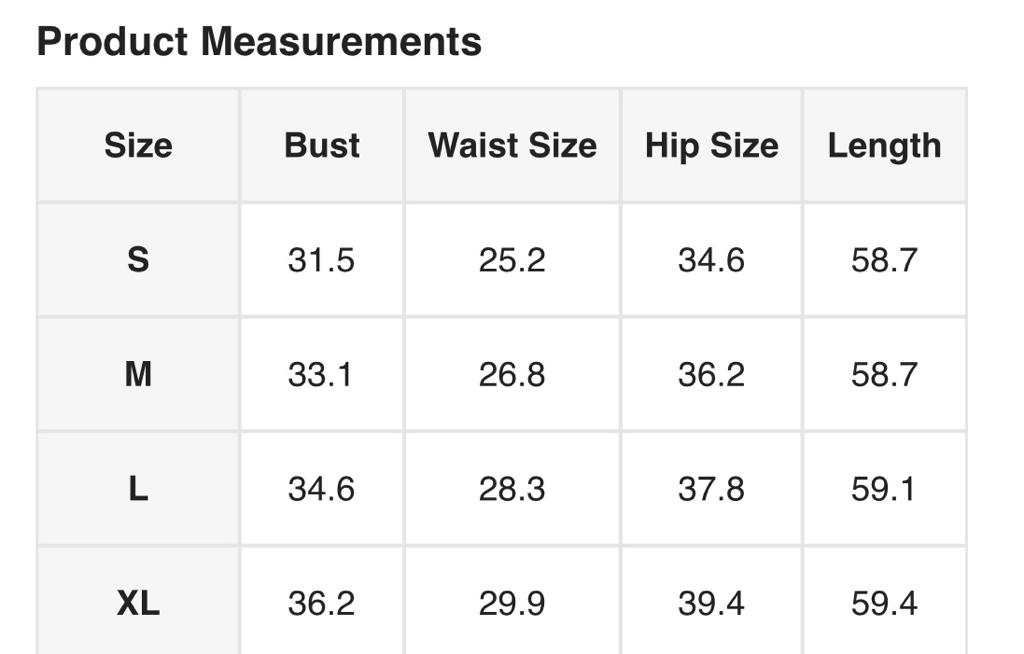1024x654 pixels.
Task: Click the L size row label
Action: (138, 489)
